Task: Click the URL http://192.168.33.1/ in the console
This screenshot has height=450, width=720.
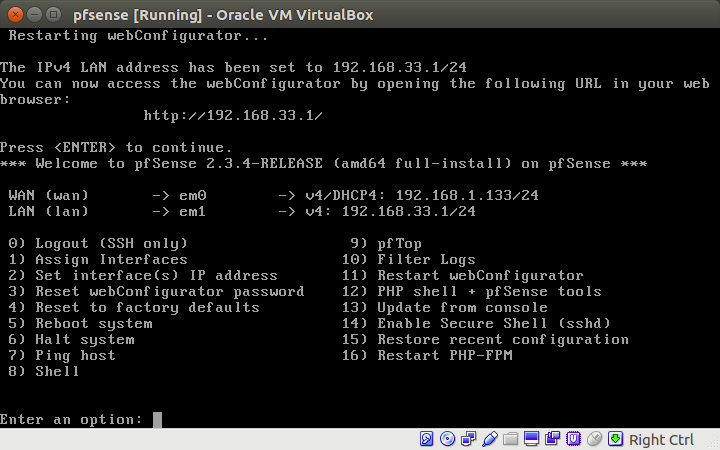Action: coord(233,115)
